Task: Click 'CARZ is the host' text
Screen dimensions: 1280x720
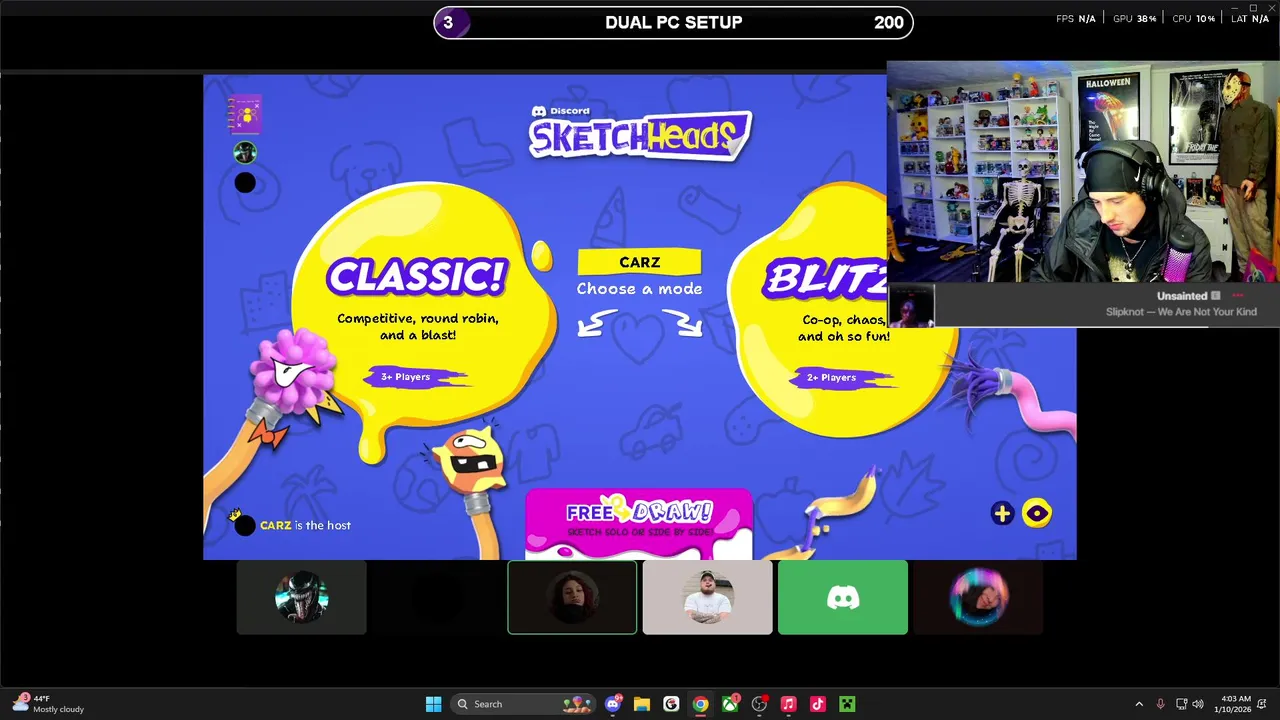Action: pos(305,525)
